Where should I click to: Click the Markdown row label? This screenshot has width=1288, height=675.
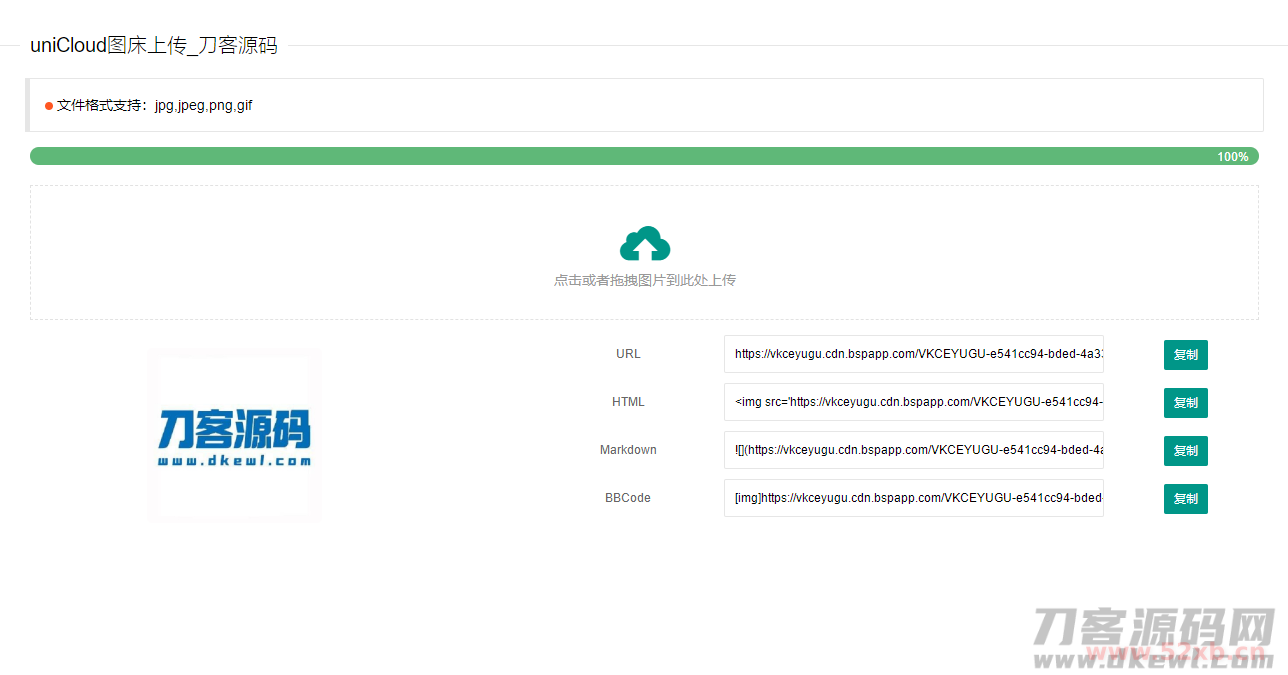pos(628,449)
